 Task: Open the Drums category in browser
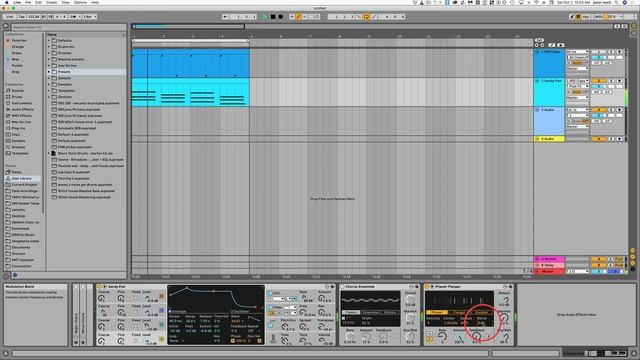[x=17, y=97]
